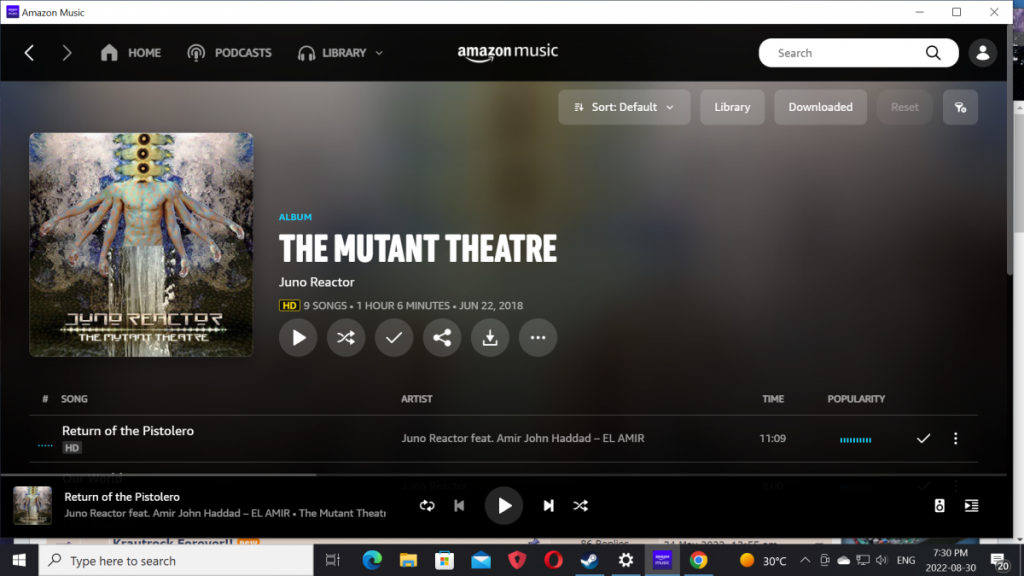Open the user profile menu
This screenshot has height=576, width=1024.
tap(982, 53)
